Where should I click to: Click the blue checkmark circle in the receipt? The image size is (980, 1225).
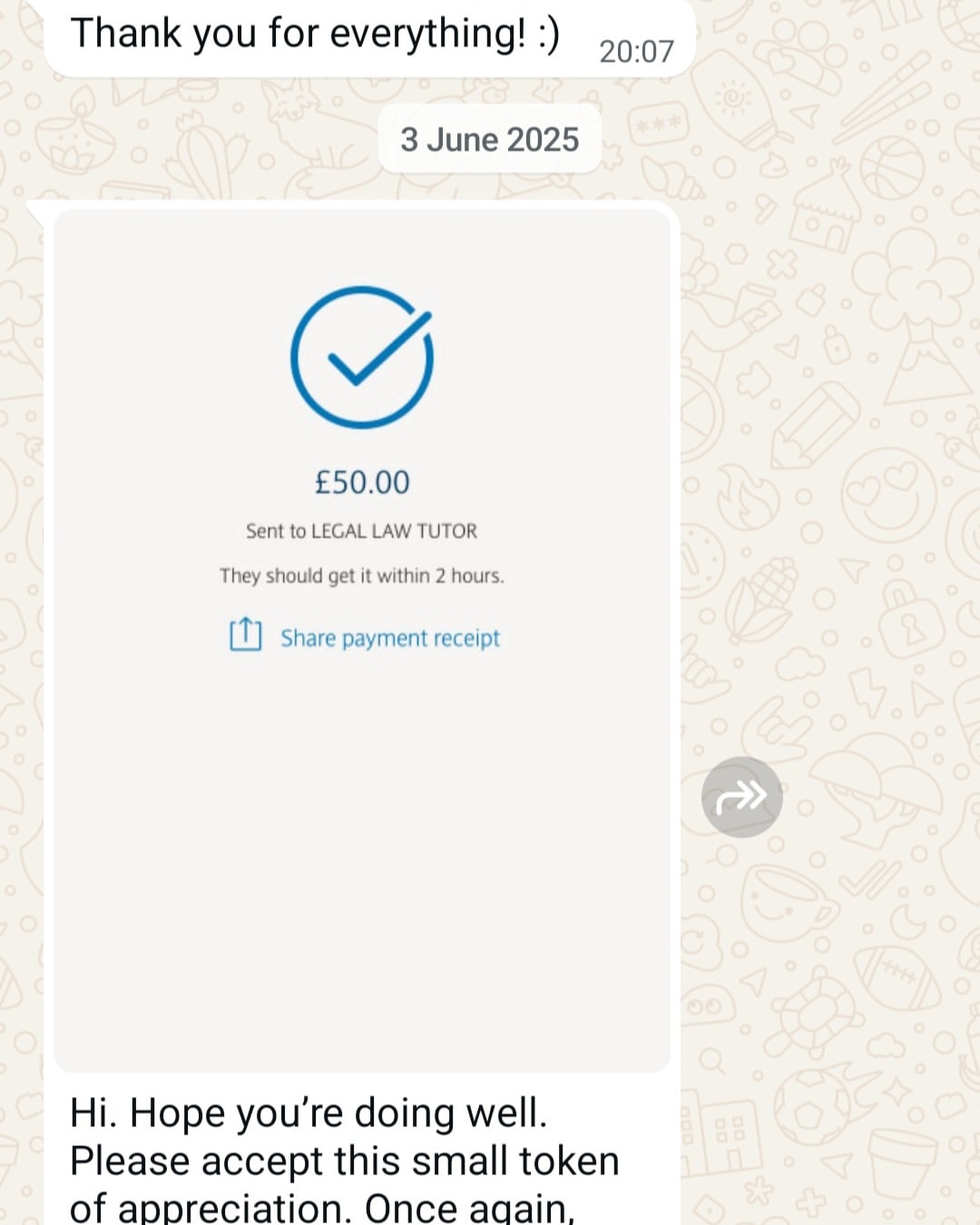[x=362, y=357]
